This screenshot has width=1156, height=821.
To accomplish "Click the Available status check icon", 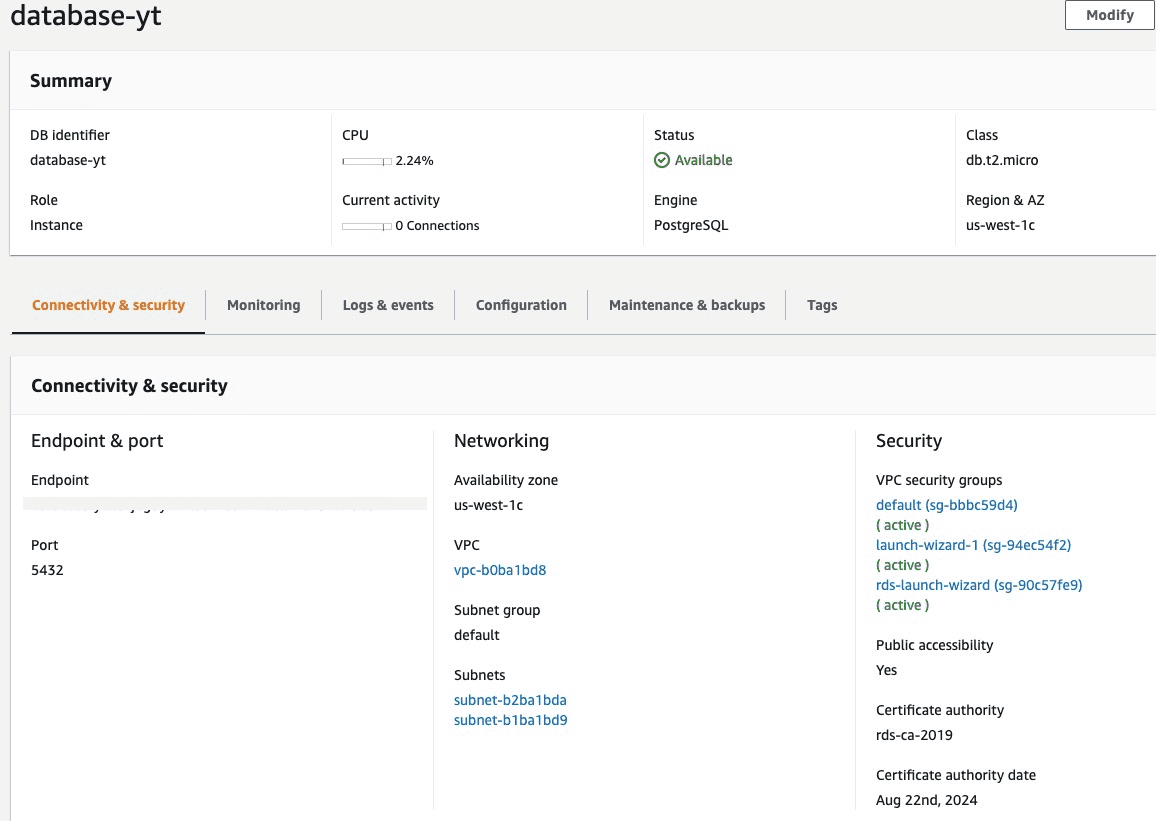I will pyautogui.click(x=662, y=160).
